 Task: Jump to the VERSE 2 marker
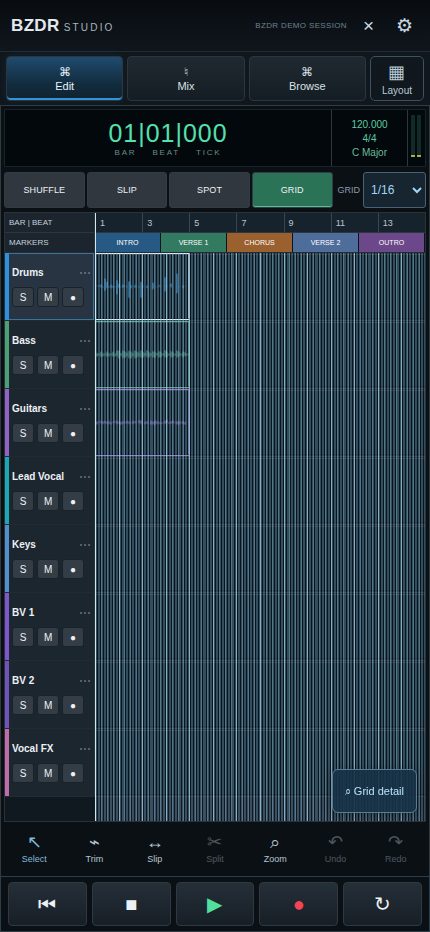(325, 243)
